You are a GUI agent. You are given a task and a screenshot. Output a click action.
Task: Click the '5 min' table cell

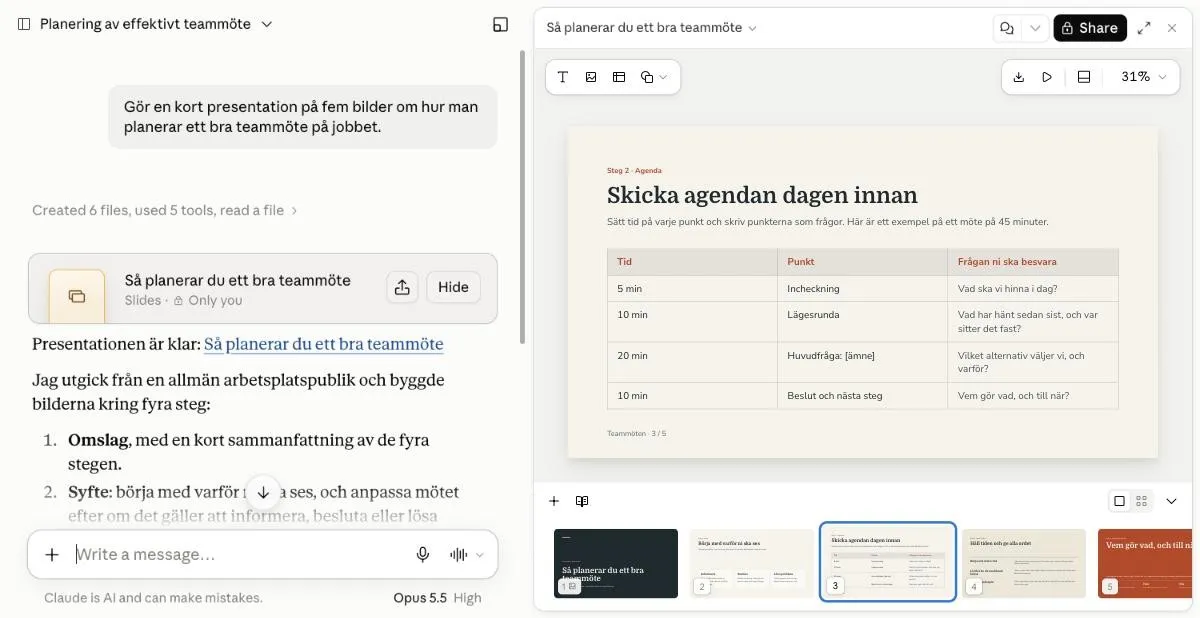[x=692, y=289]
